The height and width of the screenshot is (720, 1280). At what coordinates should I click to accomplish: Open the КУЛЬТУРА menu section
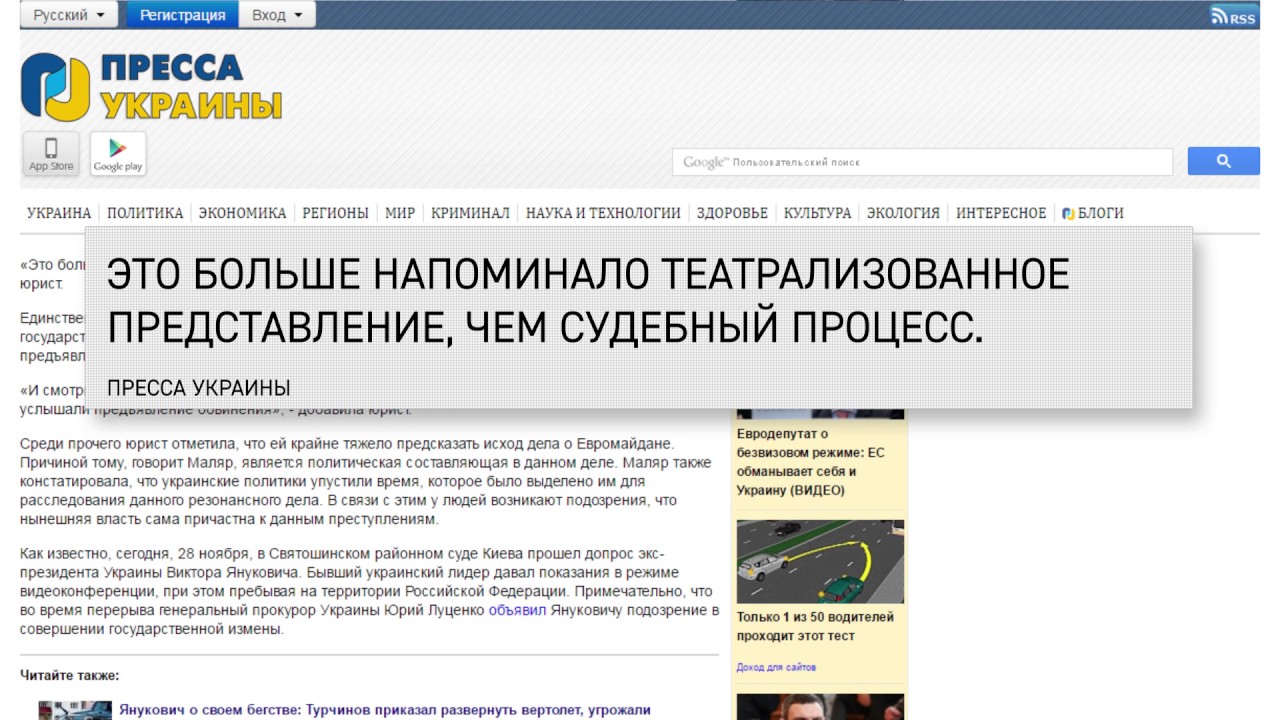[x=817, y=213]
